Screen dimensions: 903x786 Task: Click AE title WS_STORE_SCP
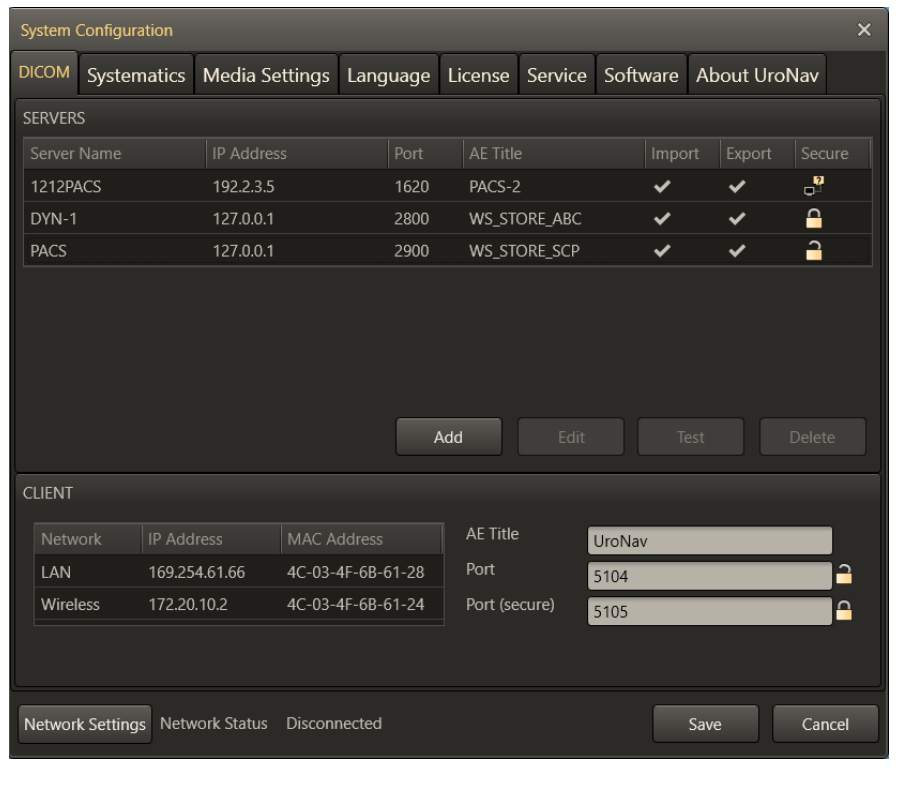525,251
